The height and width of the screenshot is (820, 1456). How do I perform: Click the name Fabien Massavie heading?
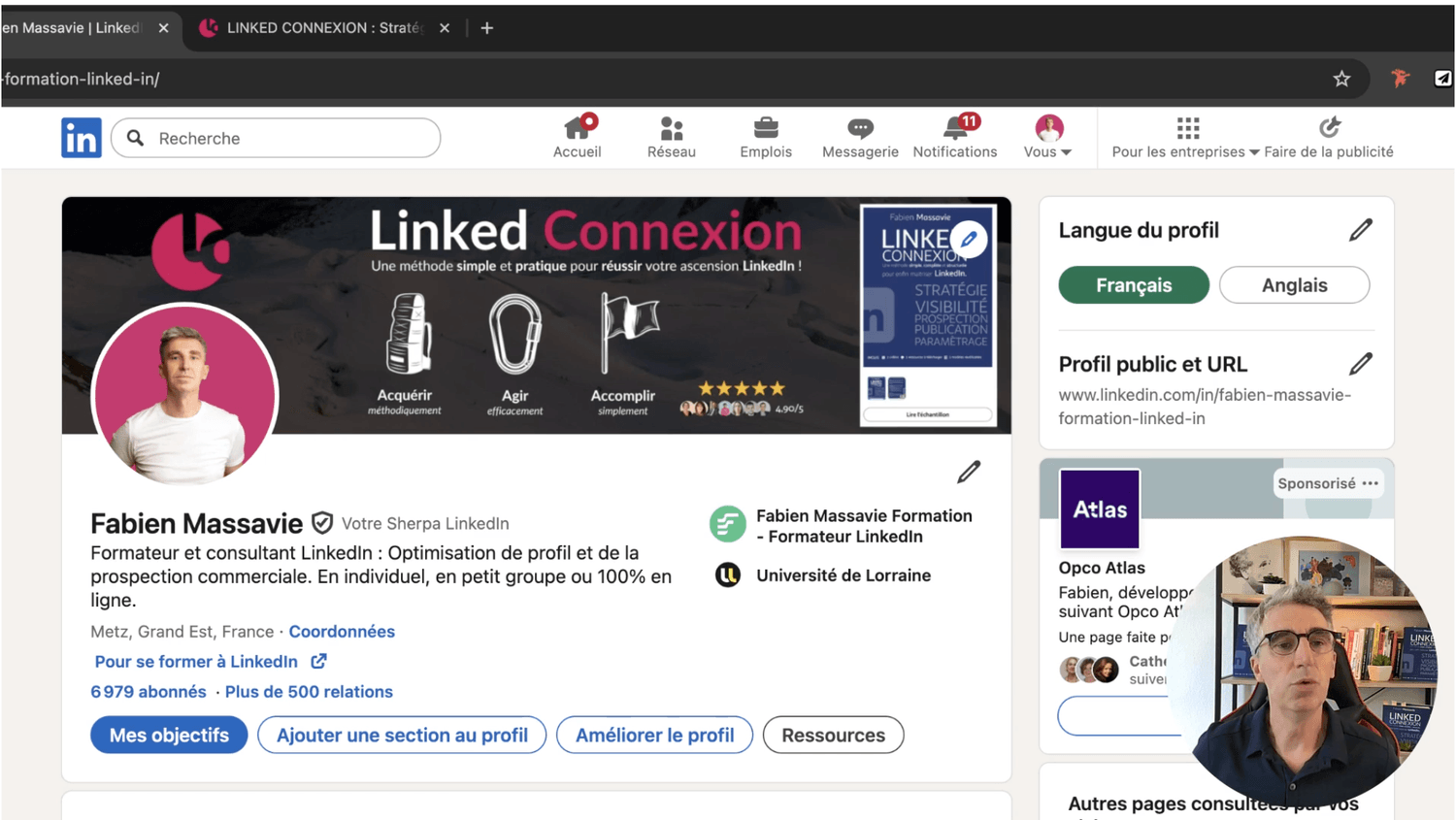(196, 523)
